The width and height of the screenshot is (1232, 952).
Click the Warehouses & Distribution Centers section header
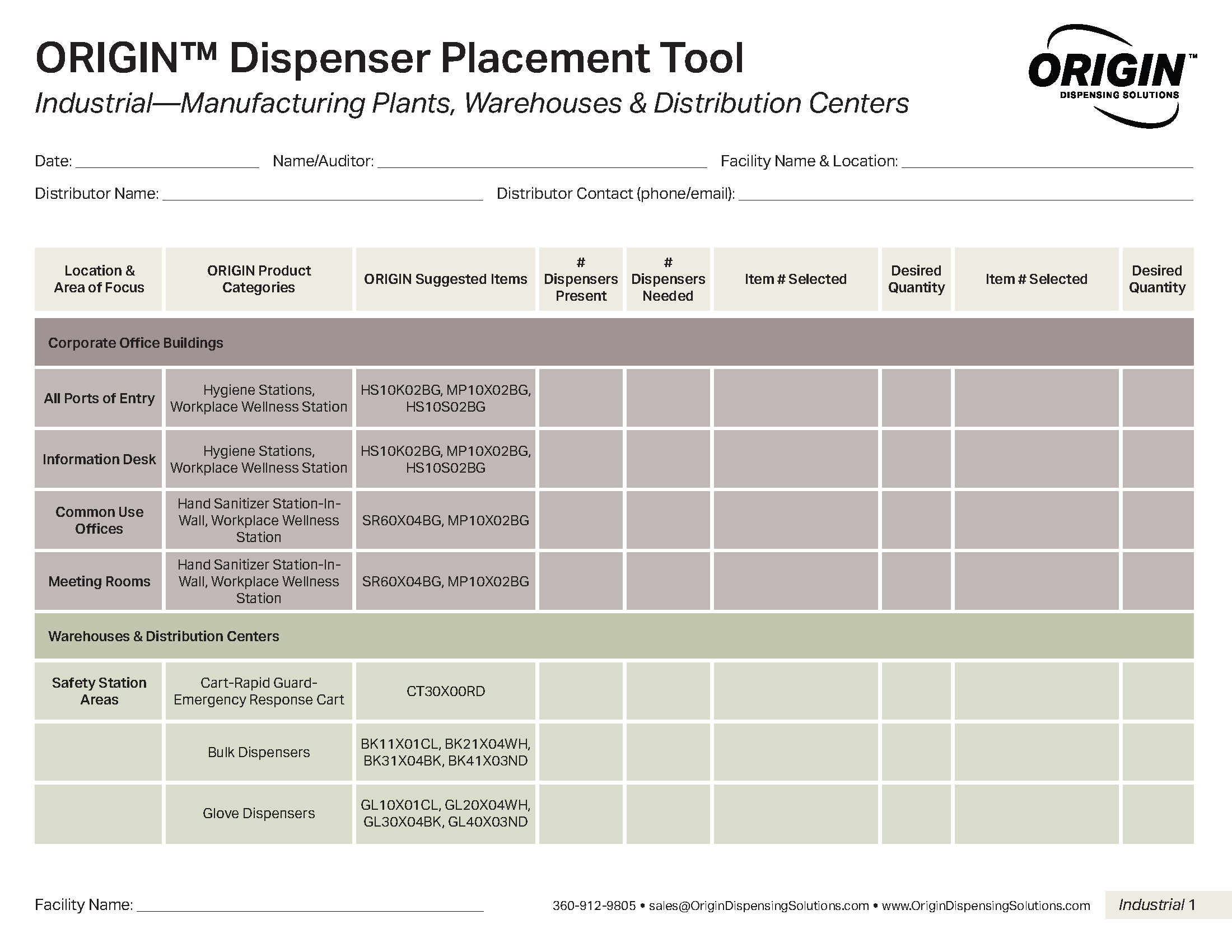click(164, 636)
